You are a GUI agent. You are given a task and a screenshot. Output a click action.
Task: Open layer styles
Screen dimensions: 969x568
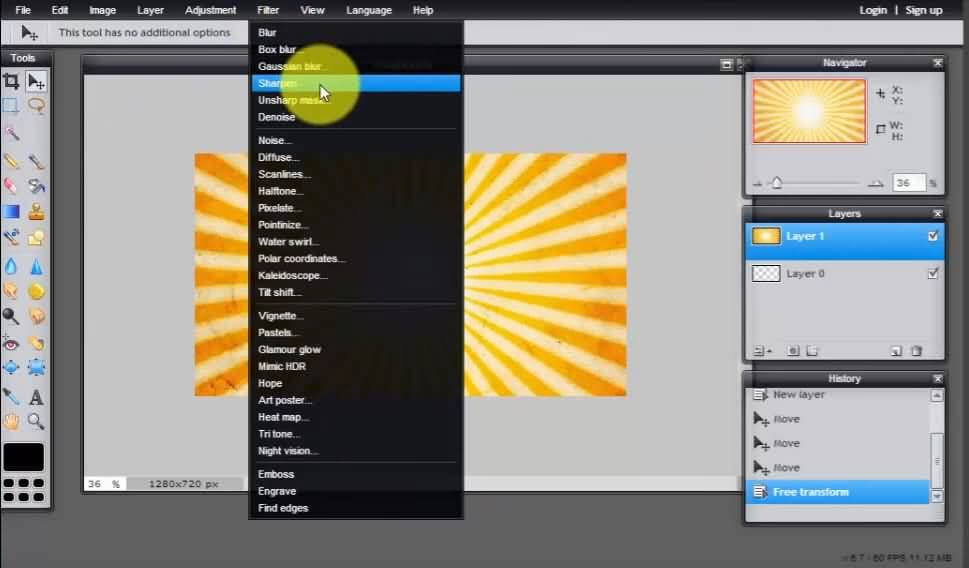[x=812, y=351]
